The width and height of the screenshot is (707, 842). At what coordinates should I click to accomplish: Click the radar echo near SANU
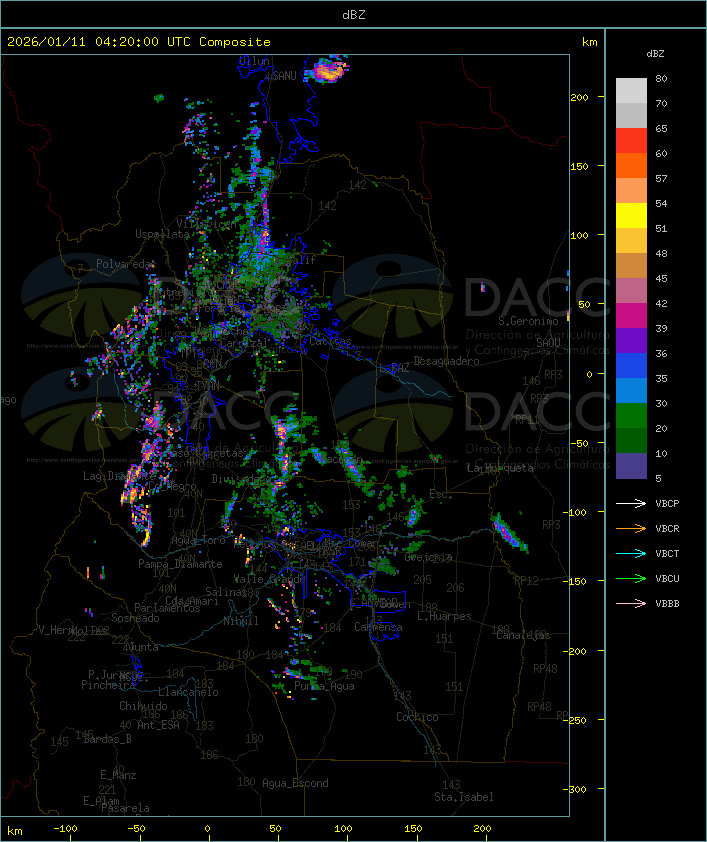coord(328,71)
